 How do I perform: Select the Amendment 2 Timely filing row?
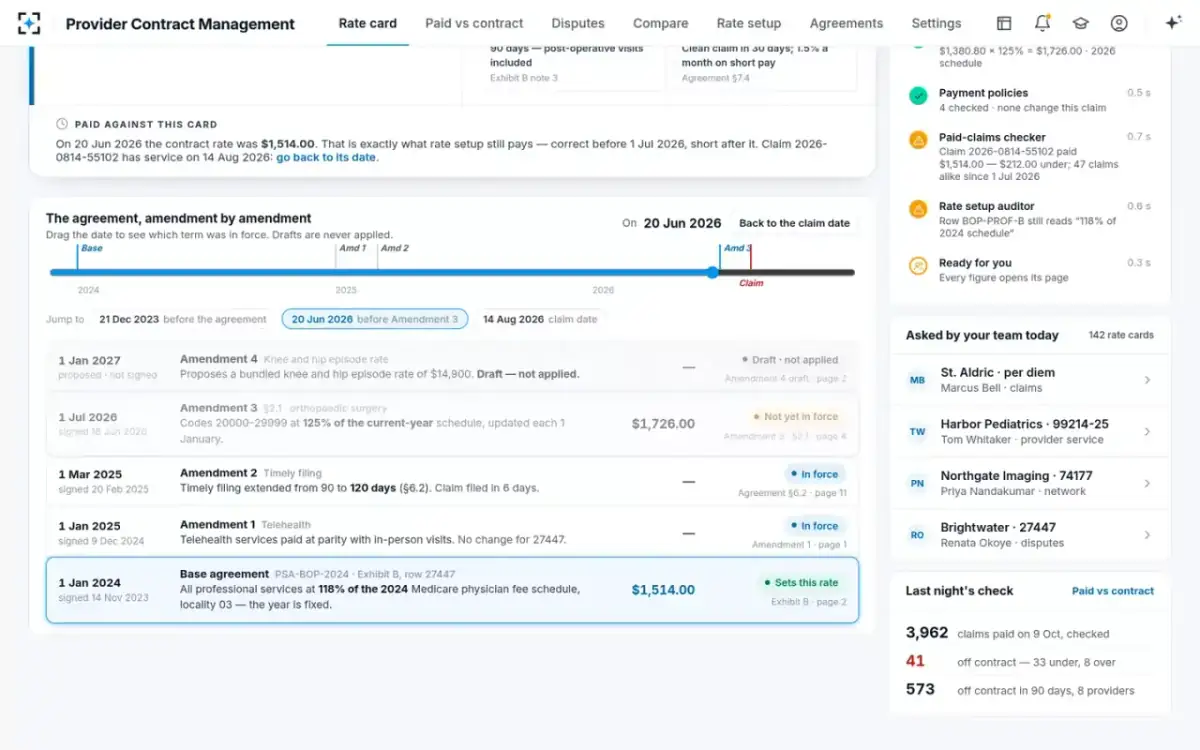(x=452, y=481)
